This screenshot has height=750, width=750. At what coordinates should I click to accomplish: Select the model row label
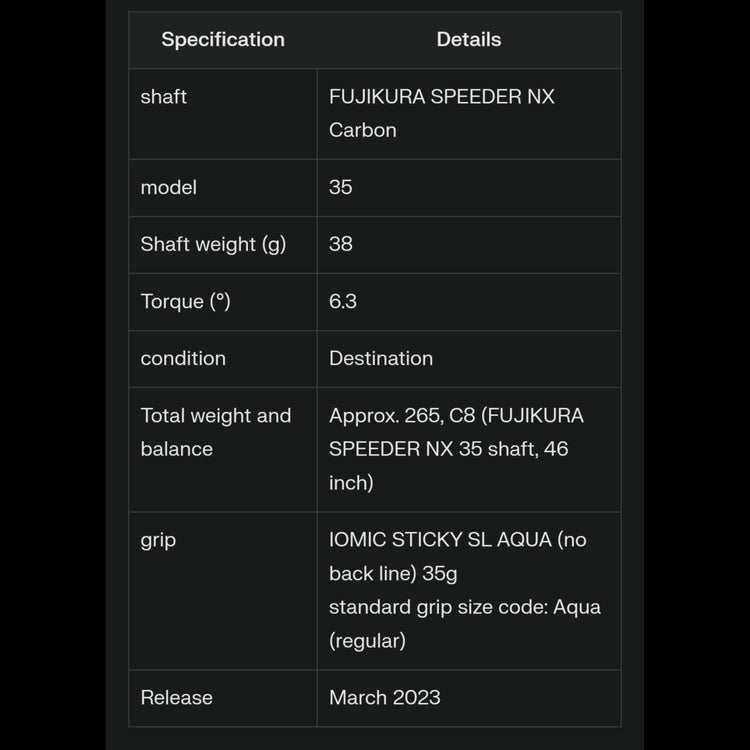(168, 188)
